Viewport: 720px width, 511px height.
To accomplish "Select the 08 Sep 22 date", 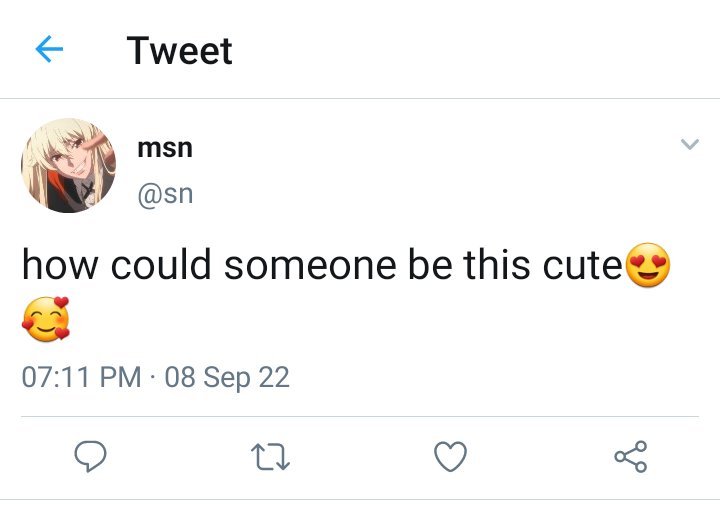I will [x=227, y=377].
